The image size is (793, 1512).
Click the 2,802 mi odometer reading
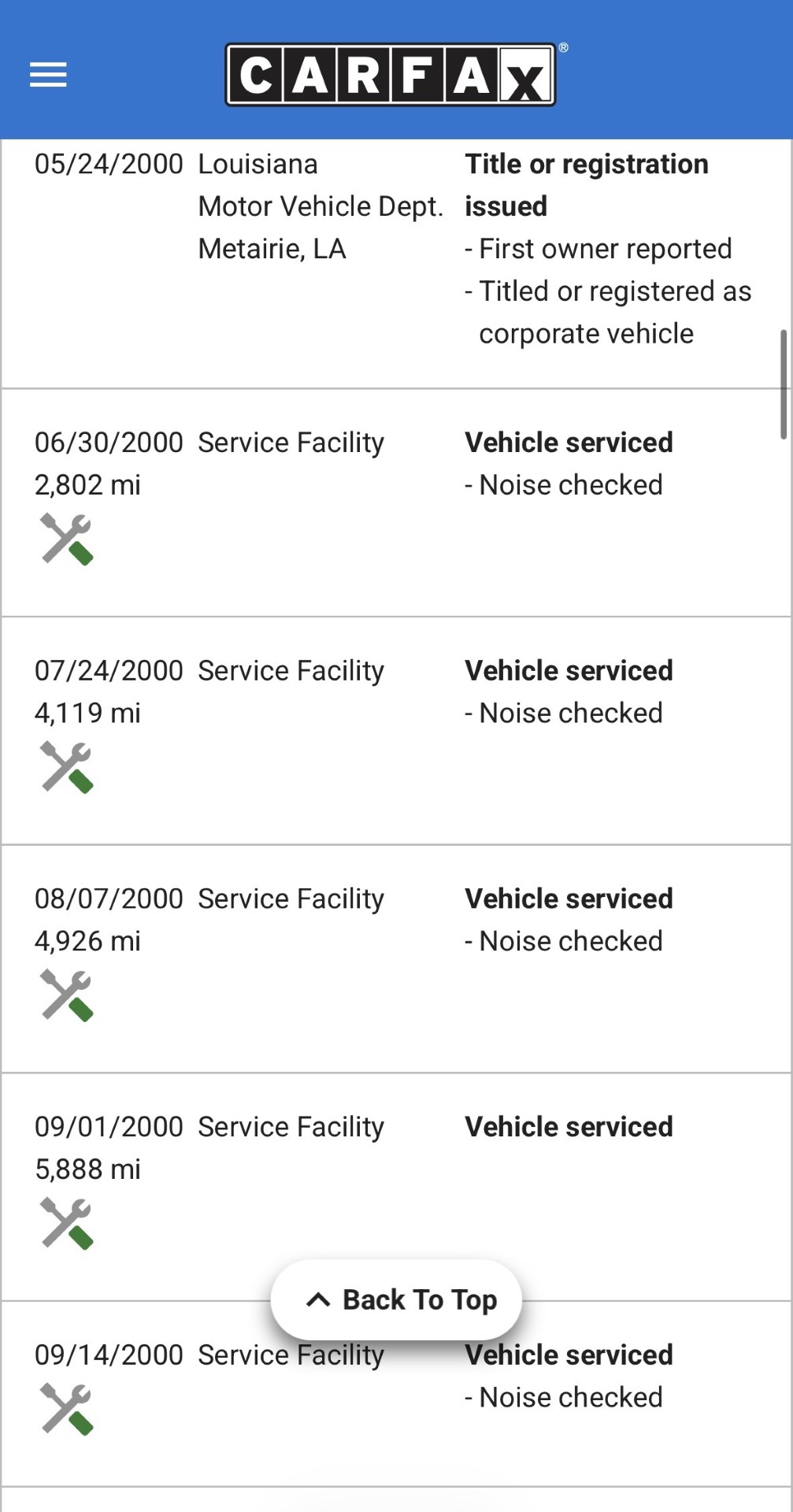click(87, 485)
